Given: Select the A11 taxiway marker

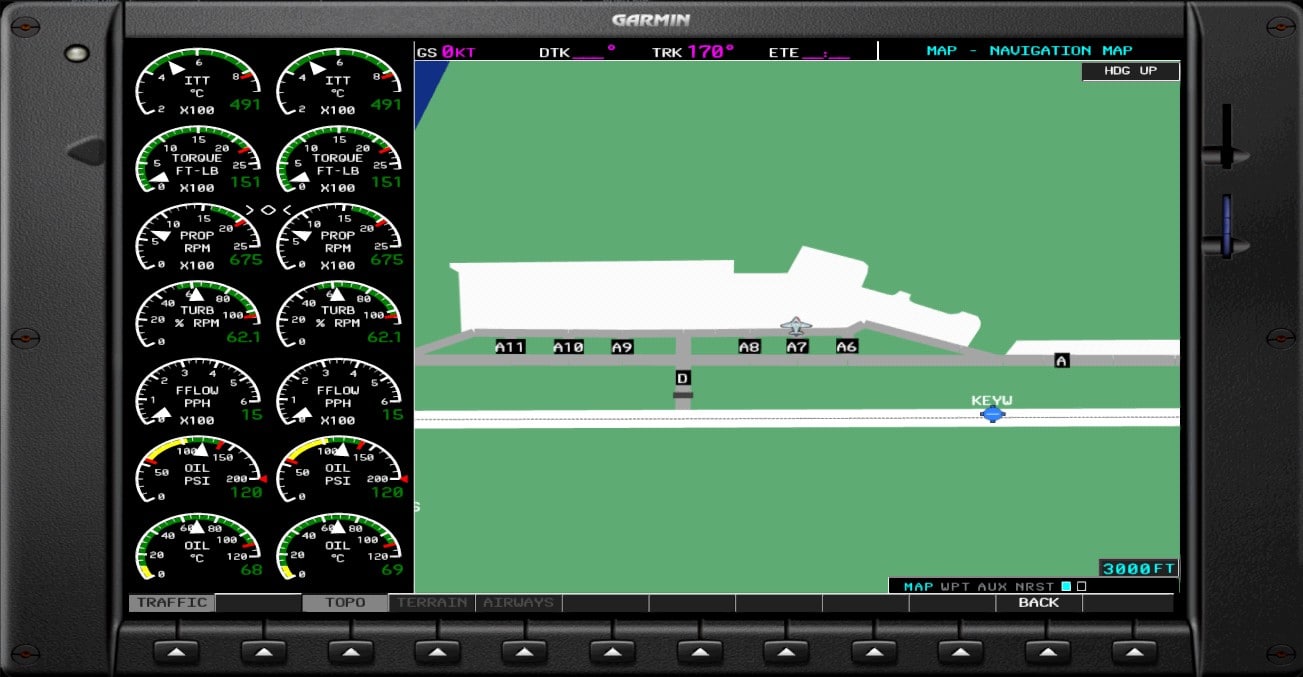Looking at the screenshot, I should pyautogui.click(x=510, y=347).
